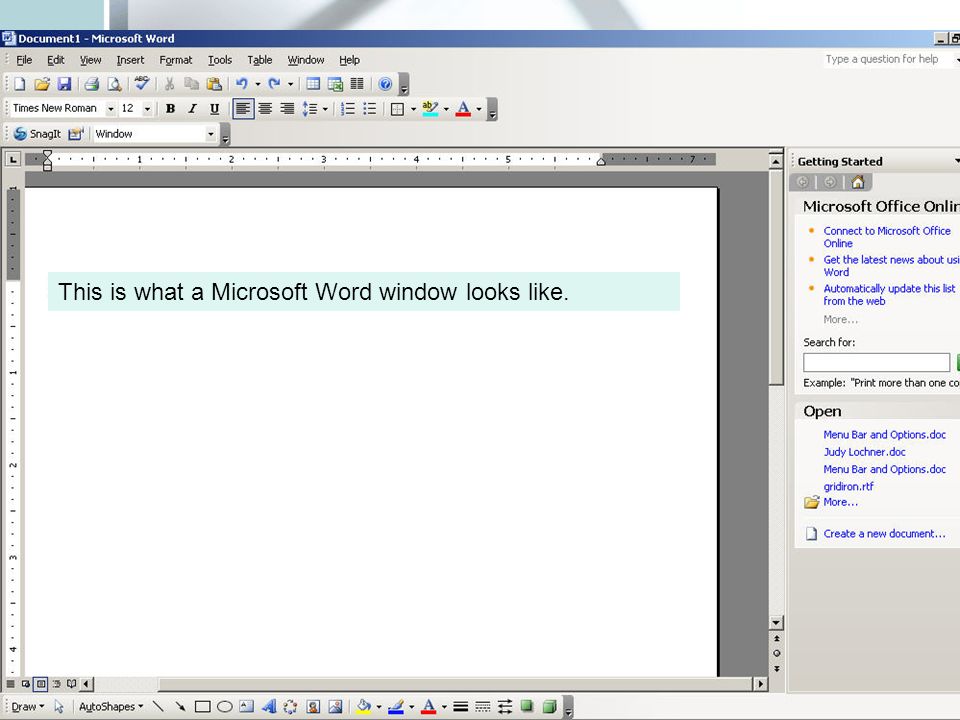This screenshot has height=720, width=960.
Task: Toggle Italic formatting
Action: [192, 109]
